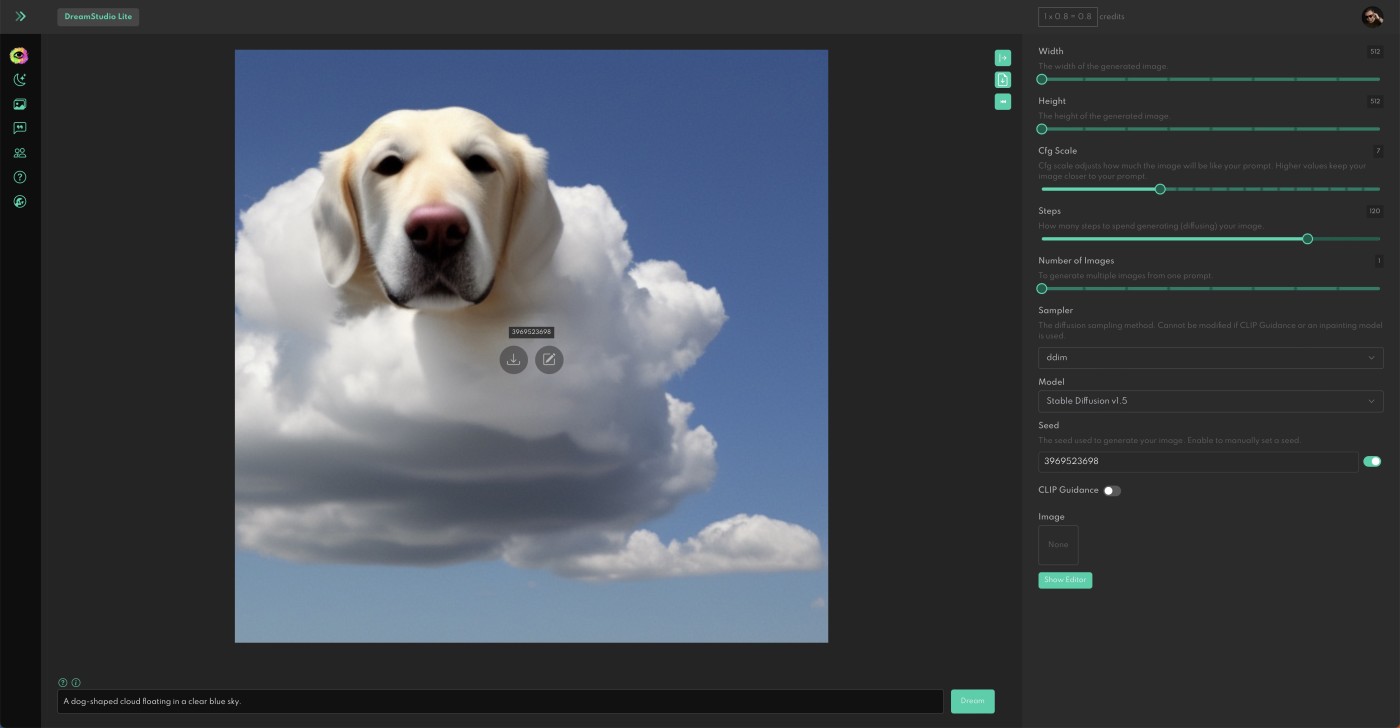This screenshot has width=1400, height=728.
Task: Click the Steps slider handle
Action: click(x=1307, y=239)
